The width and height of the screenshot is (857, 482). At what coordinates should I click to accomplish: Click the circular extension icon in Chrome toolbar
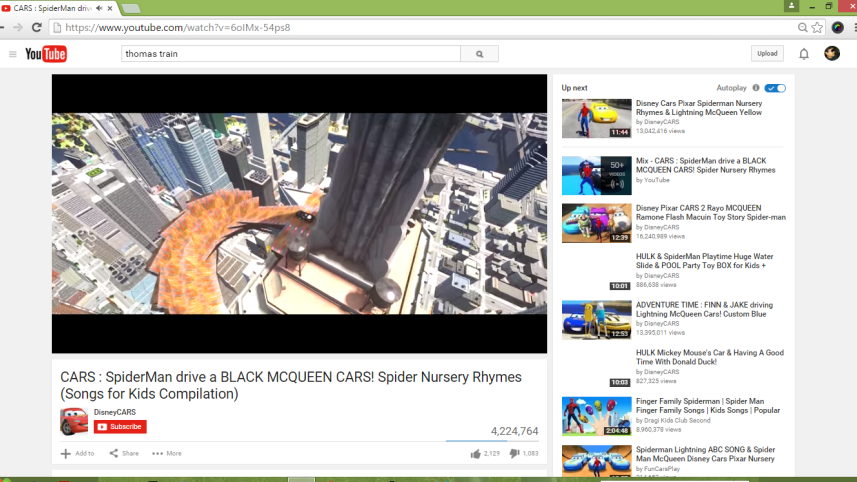tap(837, 27)
